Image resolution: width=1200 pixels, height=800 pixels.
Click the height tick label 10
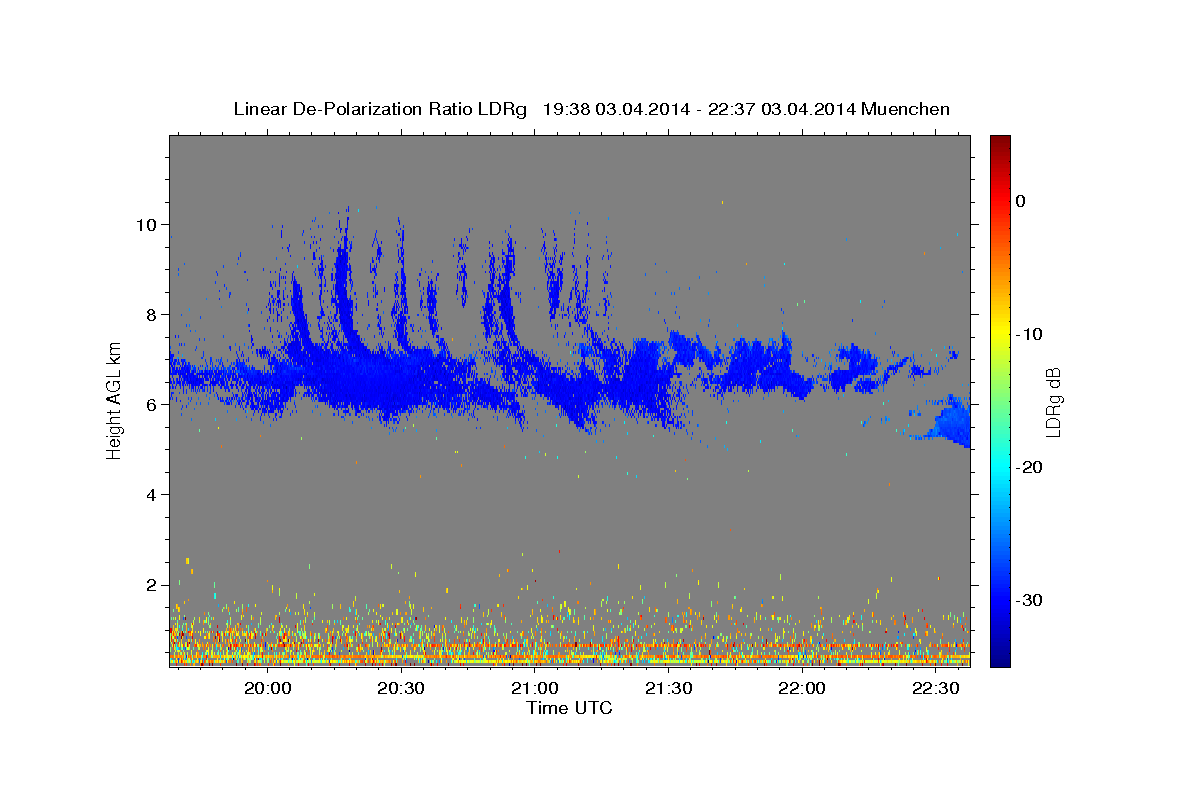[147, 224]
